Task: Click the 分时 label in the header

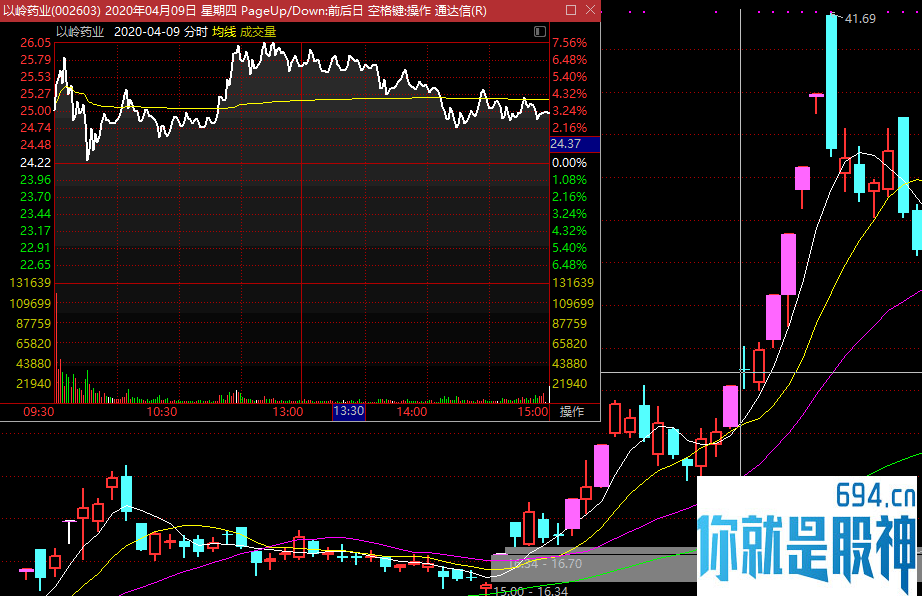Action: pyautogui.click(x=196, y=32)
